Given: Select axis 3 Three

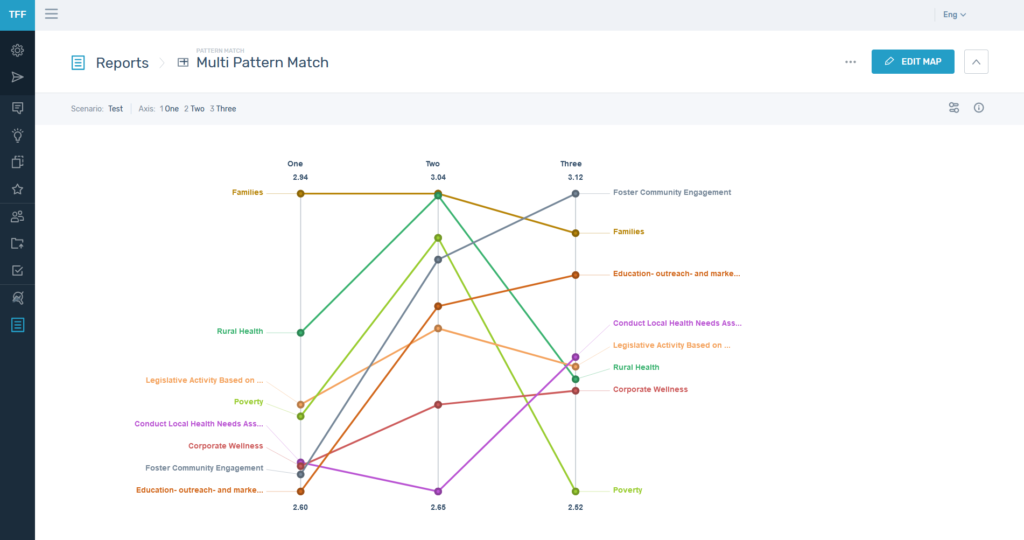Looking at the screenshot, I should click(x=223, y=109).
